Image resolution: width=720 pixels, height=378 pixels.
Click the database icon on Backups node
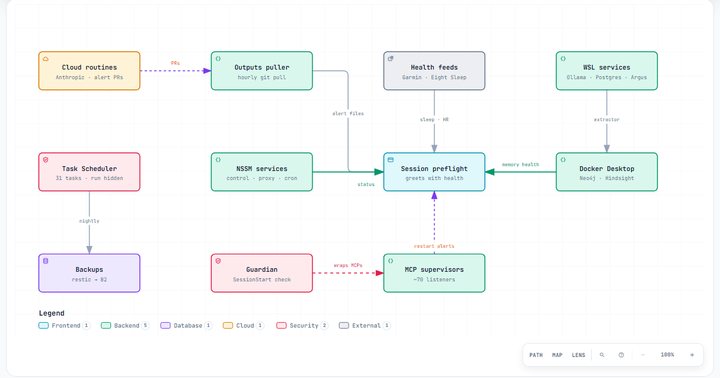[46, 261]
